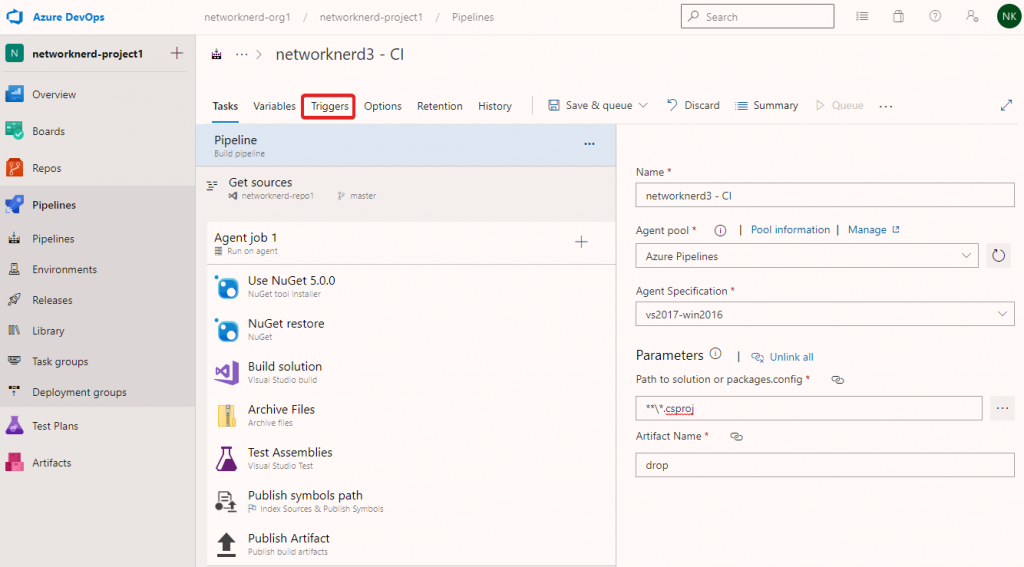The image size is (1024, 567).
Task: Go to networknerd-project1 breadcrumb
Action: (371, 17)
